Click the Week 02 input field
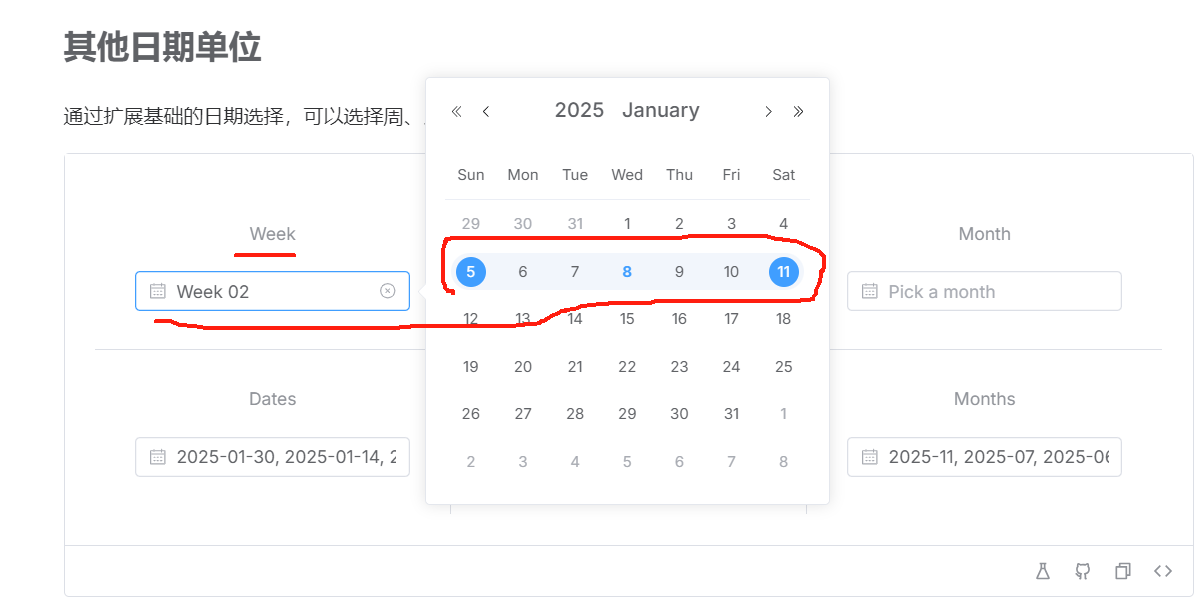Image resolution: width=1199 pixels, height=612 pixels. pyautogui.click(x=272, y=291)
